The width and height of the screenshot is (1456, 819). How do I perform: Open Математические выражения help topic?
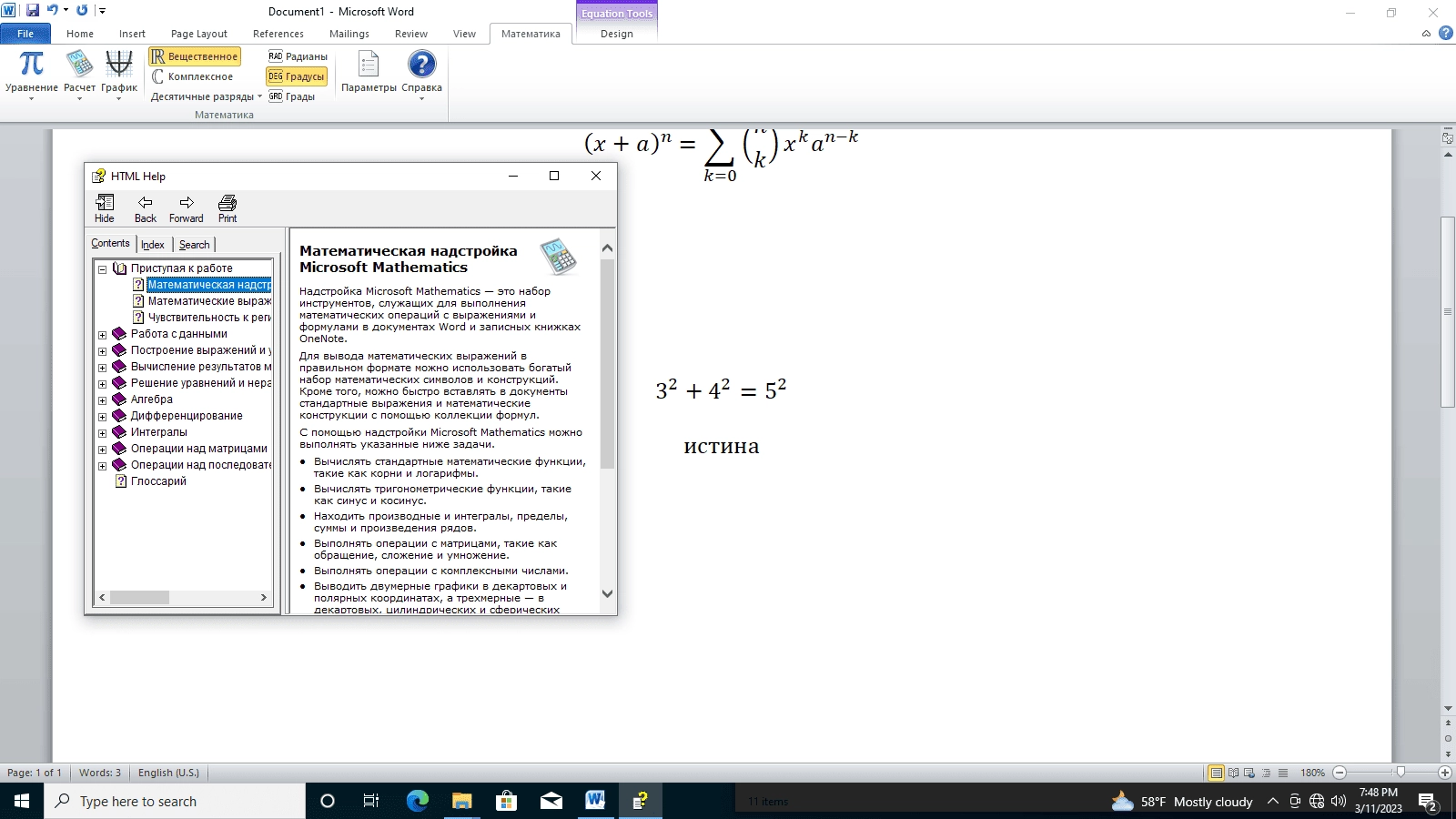coord(209,301)
